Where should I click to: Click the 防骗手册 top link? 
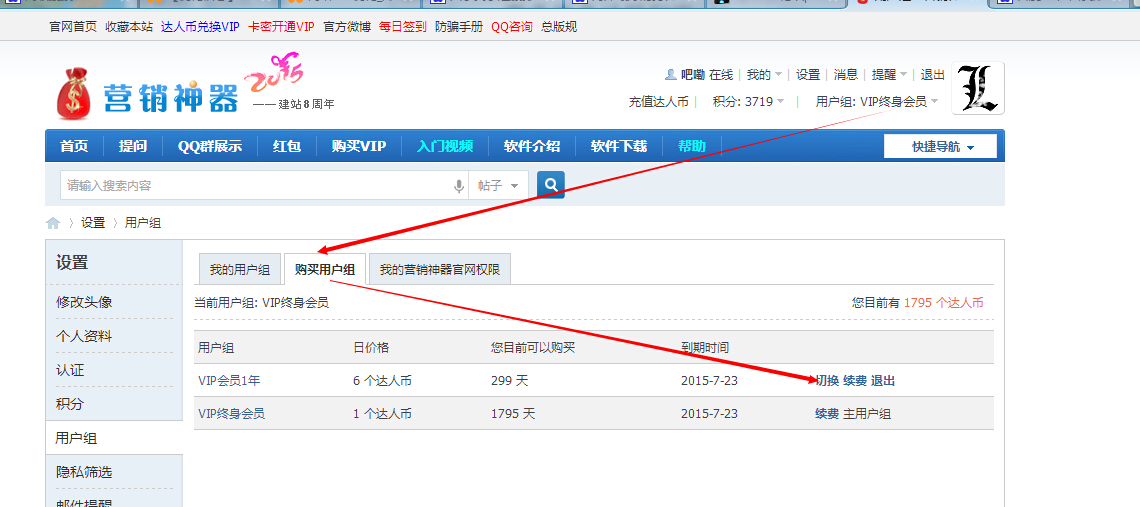point(459,27)
